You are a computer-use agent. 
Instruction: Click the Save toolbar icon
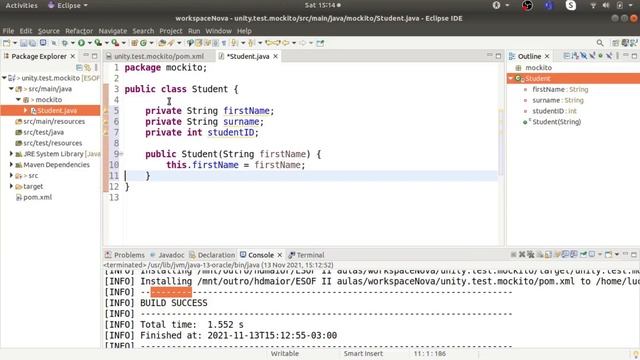point(23,43)
